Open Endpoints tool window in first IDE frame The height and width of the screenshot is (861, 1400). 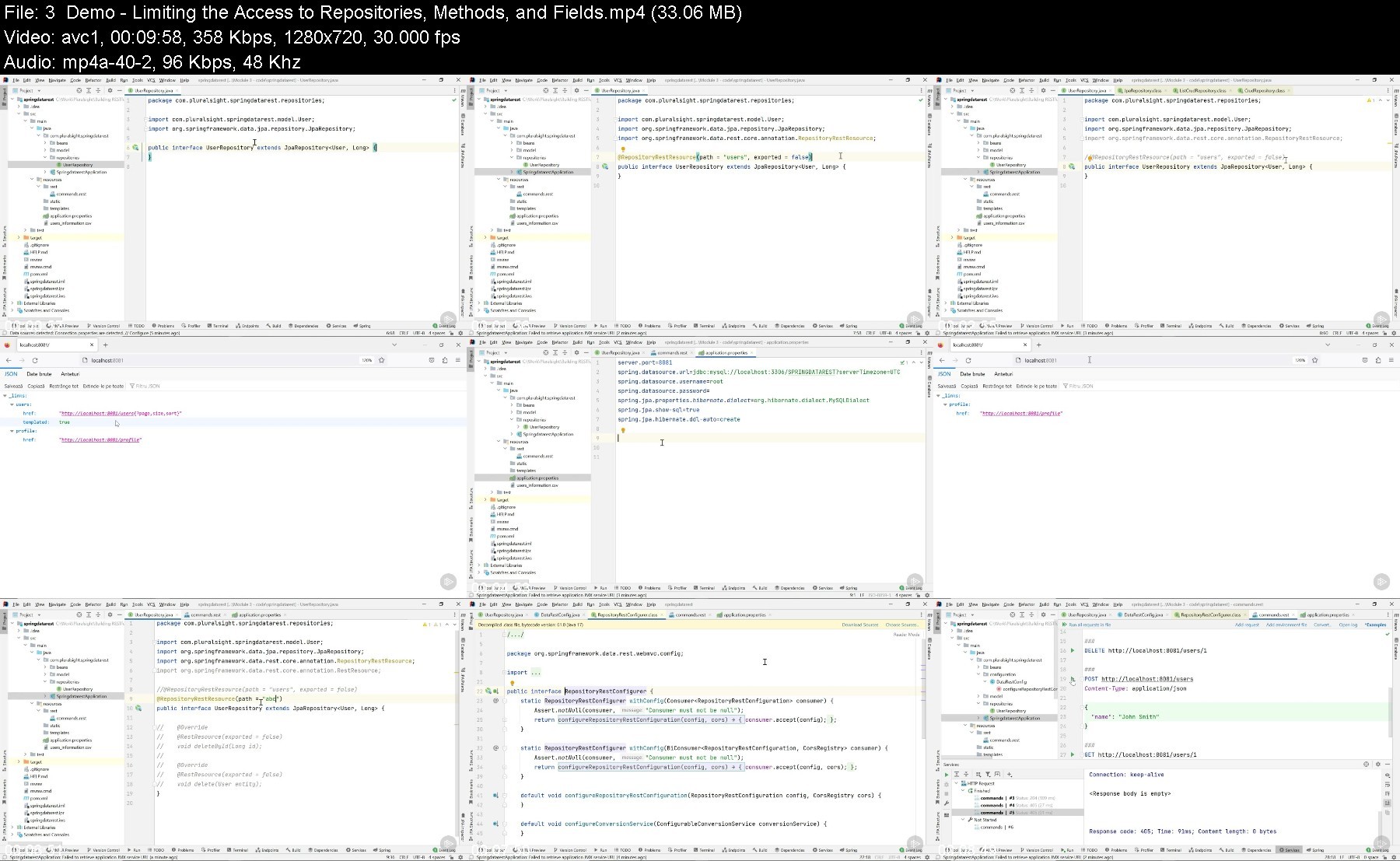tap(247, 326)
